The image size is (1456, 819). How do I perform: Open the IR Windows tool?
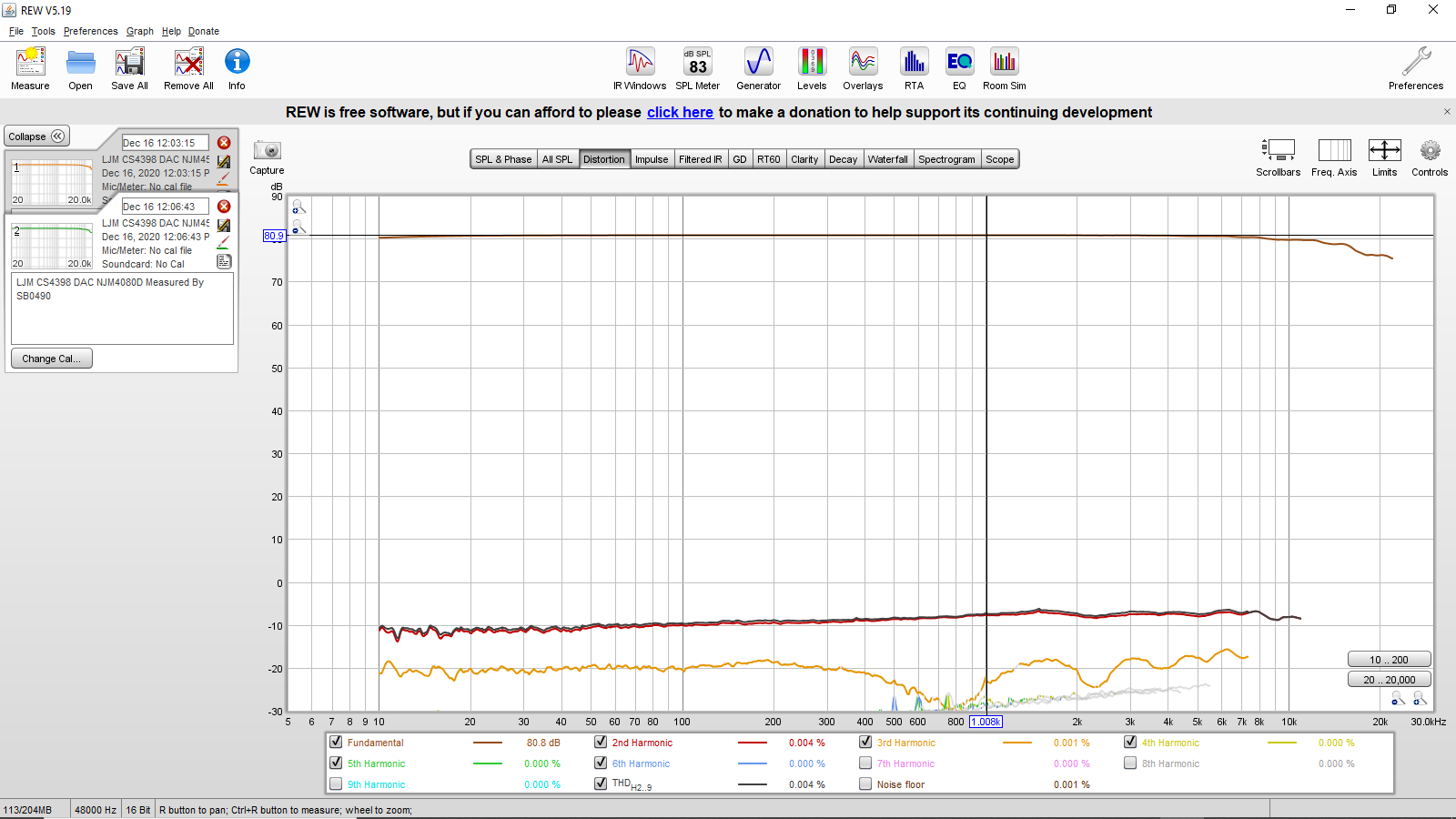(640, 69)
